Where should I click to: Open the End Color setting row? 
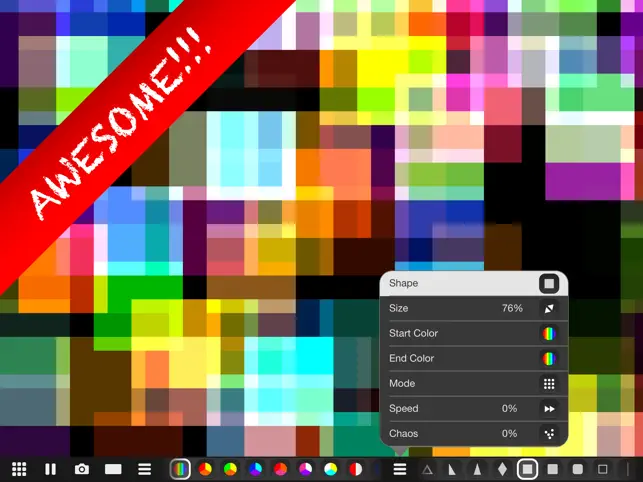click(x=474, y=359)
